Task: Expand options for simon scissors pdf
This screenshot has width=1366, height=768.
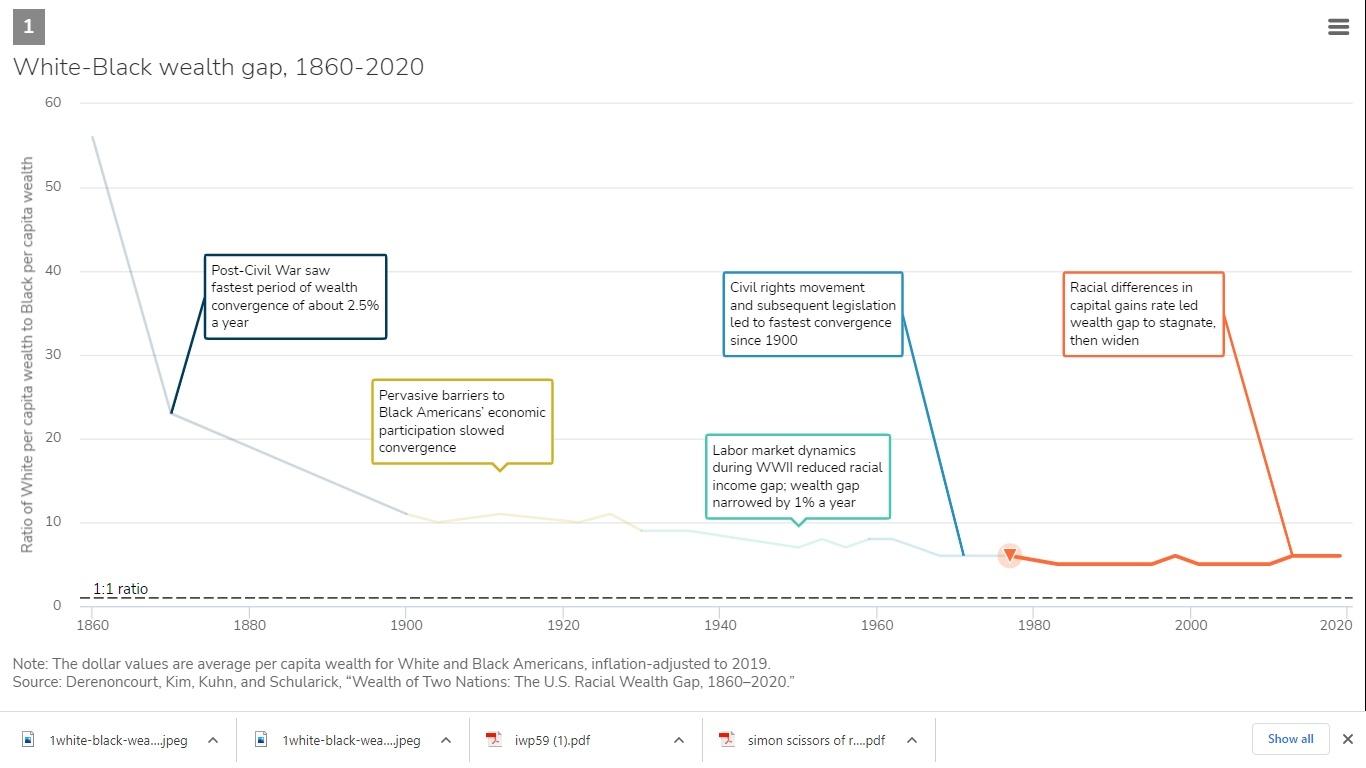Action: point(912,740)
